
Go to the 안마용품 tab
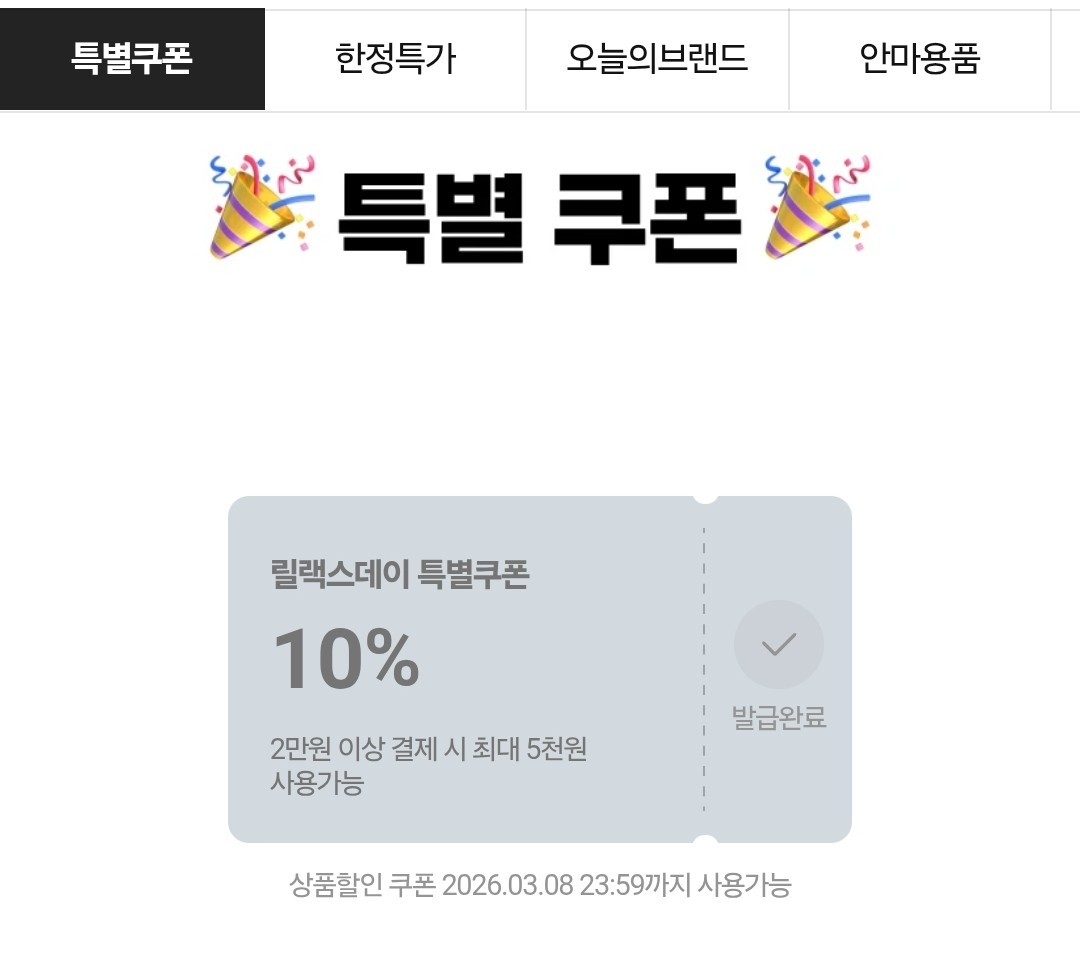coord(919,60)
